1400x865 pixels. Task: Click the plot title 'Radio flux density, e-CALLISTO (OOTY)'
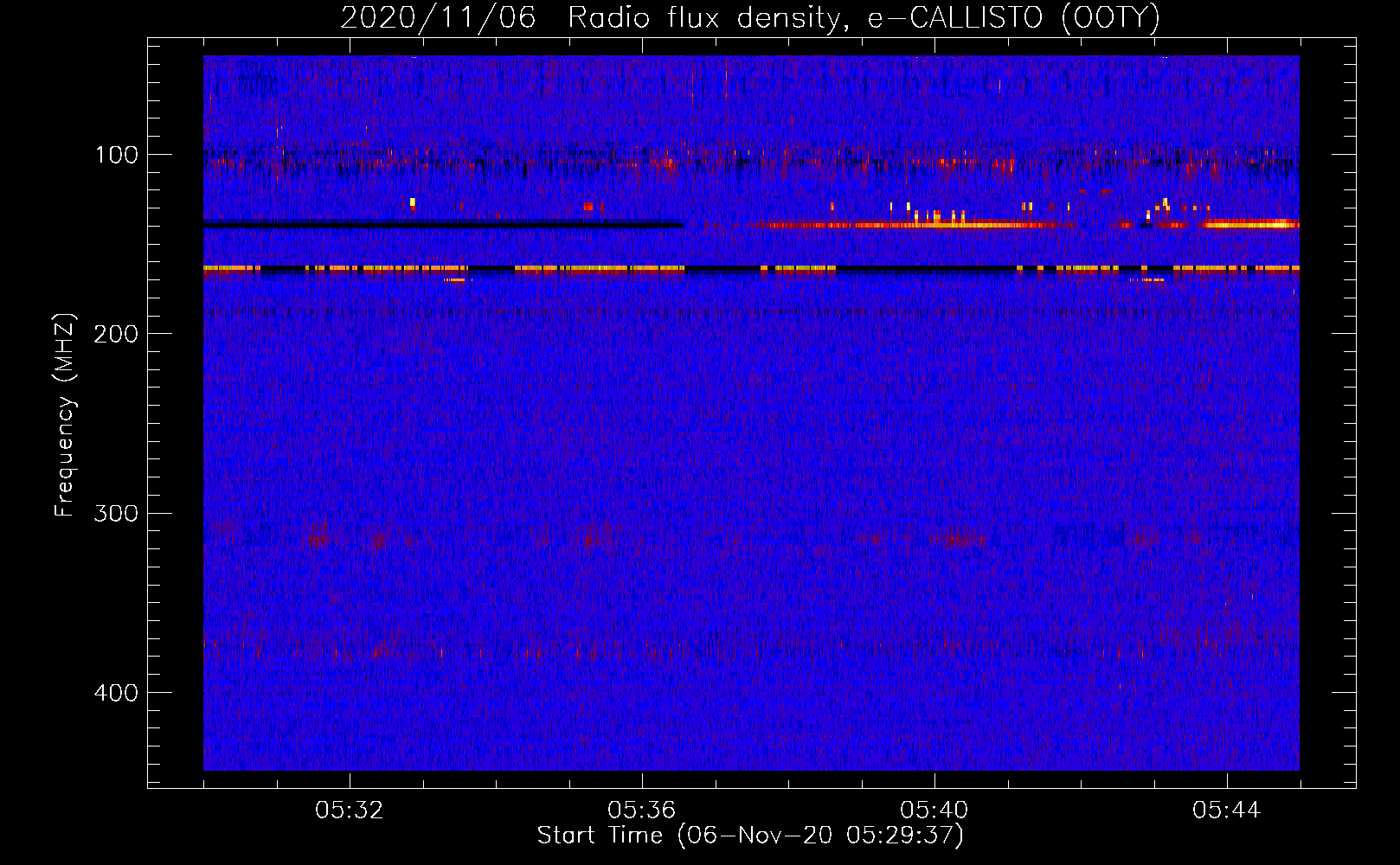(x=864, y=17)
